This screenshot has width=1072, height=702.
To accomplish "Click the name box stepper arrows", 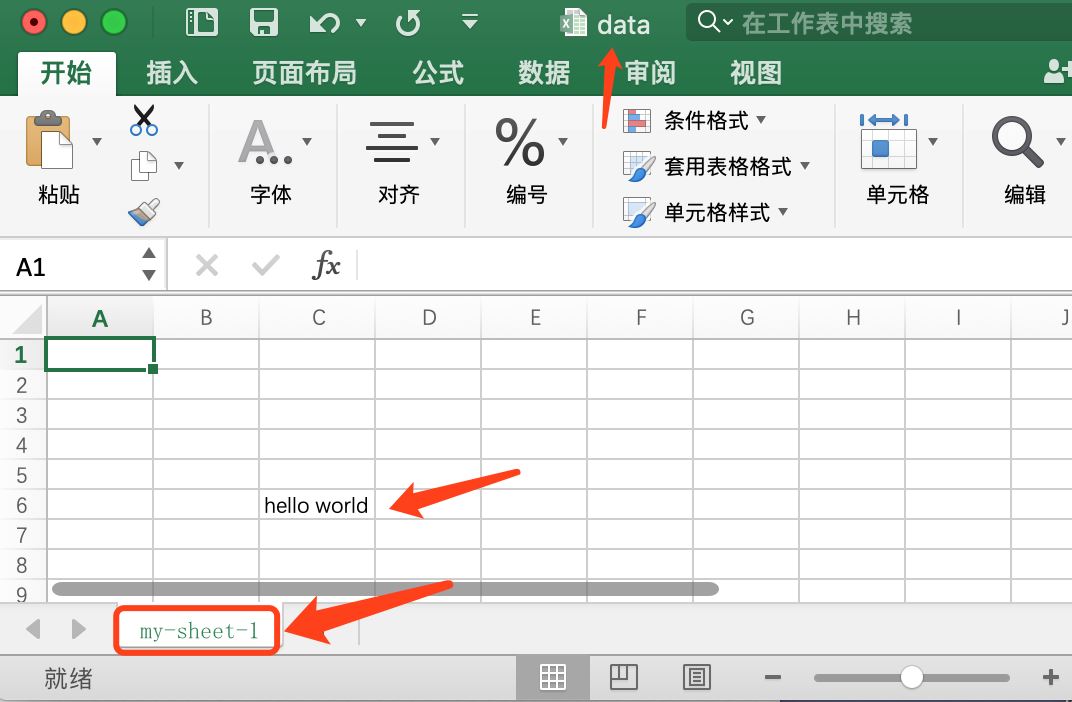I will (x=148, y=264).
